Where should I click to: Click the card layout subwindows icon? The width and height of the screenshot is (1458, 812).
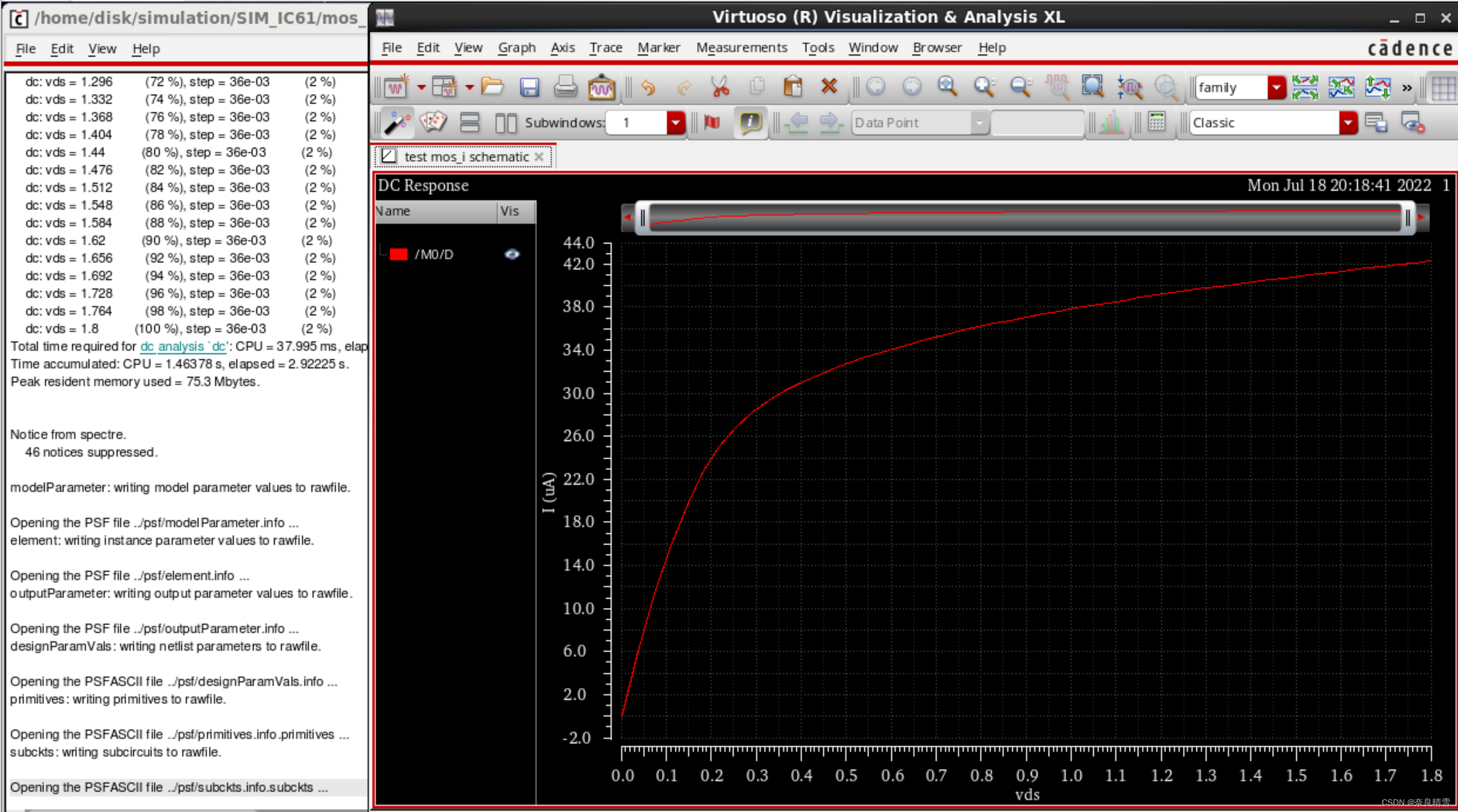click(x=433, y=122)
